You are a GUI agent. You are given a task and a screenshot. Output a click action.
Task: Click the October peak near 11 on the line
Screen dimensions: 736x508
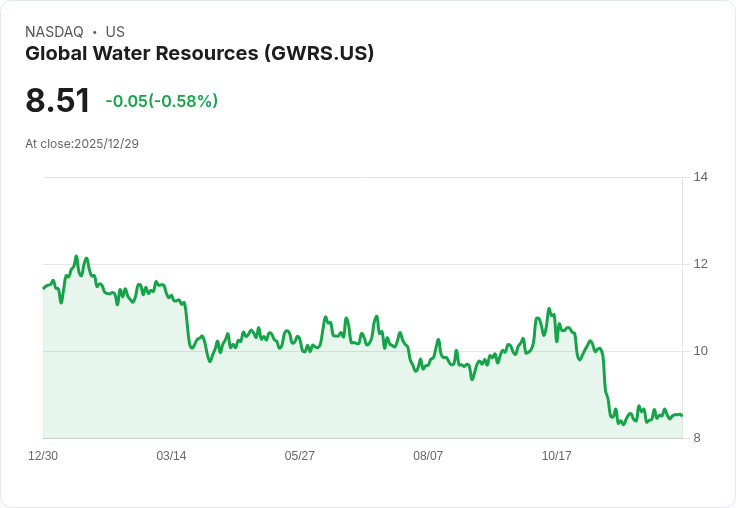point(549,309)
